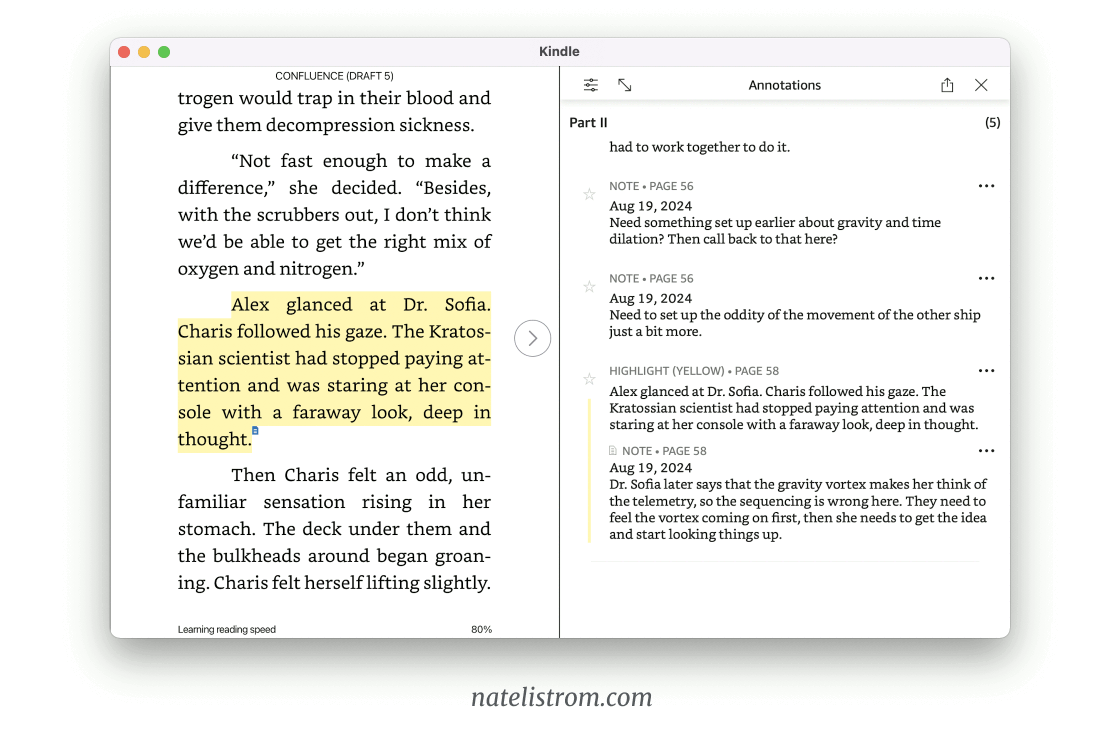Image resolution: width=1120 pixels, height=744 pixels.
Task: Star the yellow highlight on page 58
Action: tap(589, 379)
